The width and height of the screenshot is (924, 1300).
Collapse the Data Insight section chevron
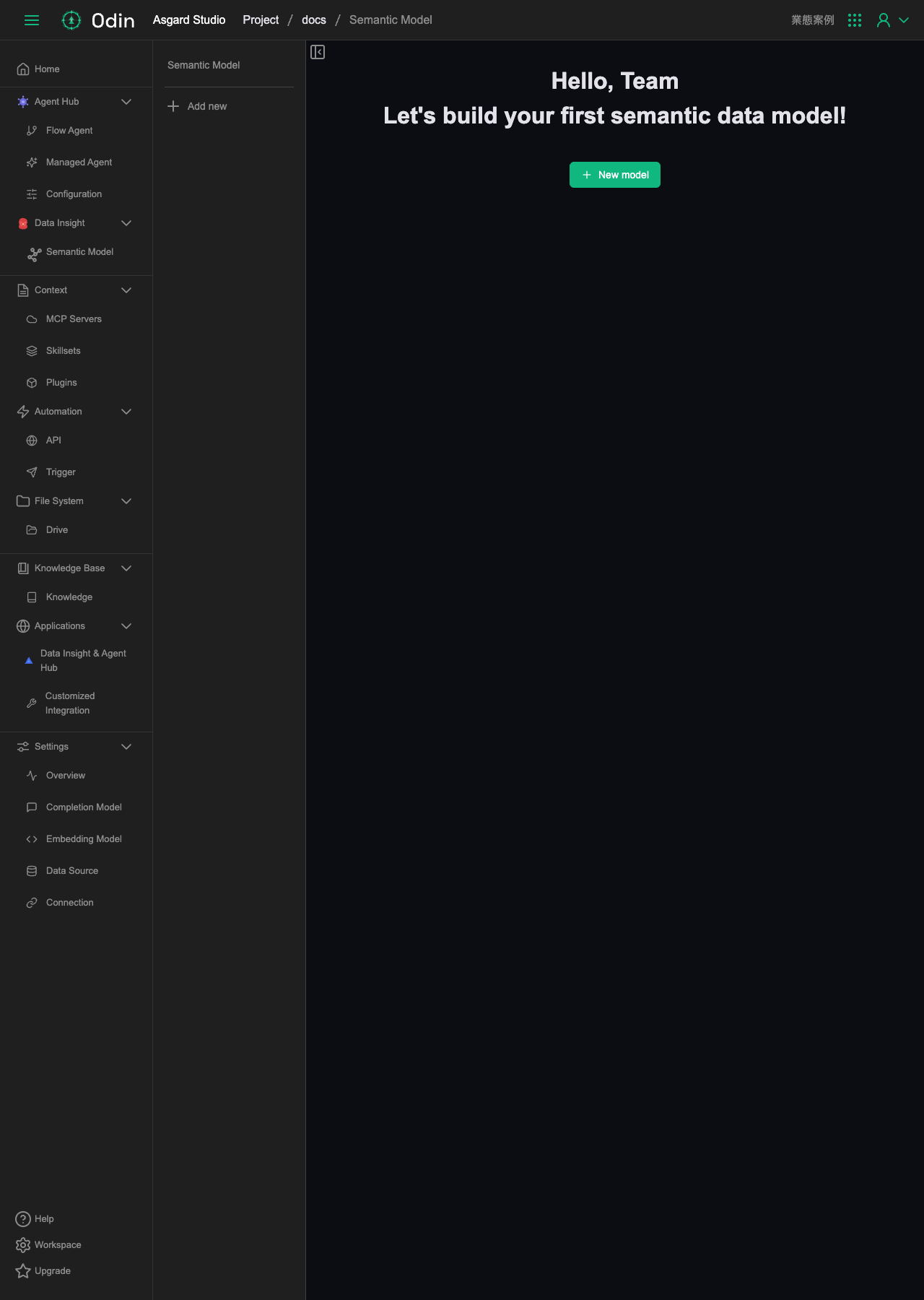click(x=126, y=223)
